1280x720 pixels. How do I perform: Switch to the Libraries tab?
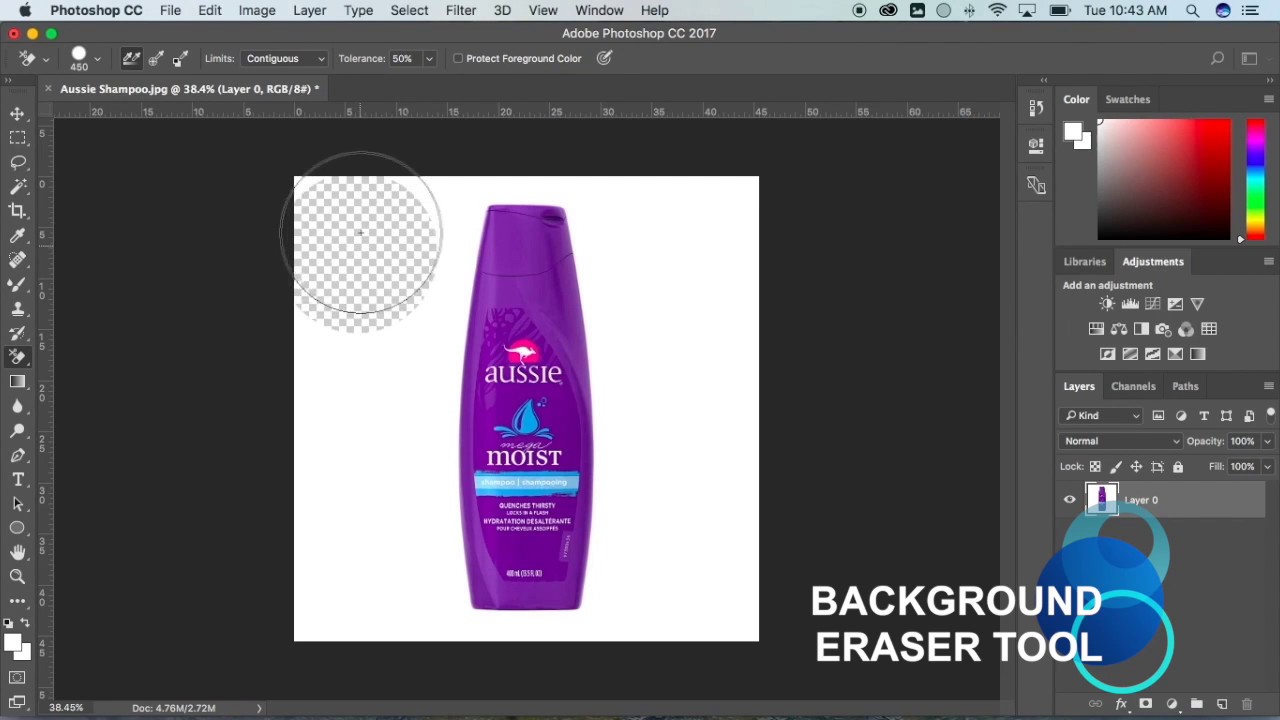tap(1084, 262)
